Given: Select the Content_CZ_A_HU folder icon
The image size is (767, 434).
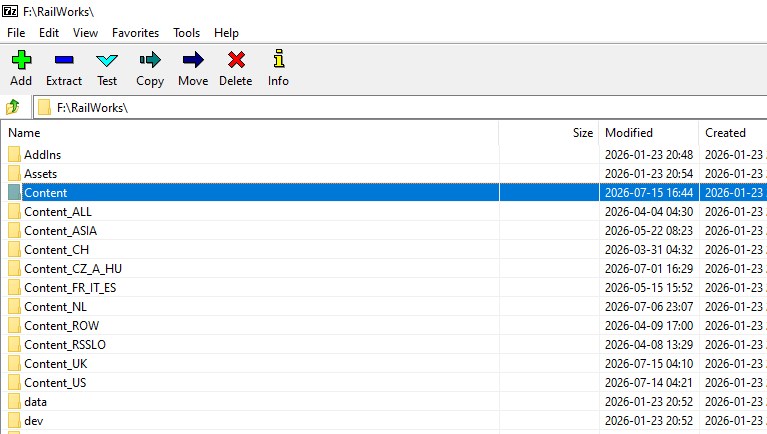Looking at the screenshot, I should (x=14, y=269).
